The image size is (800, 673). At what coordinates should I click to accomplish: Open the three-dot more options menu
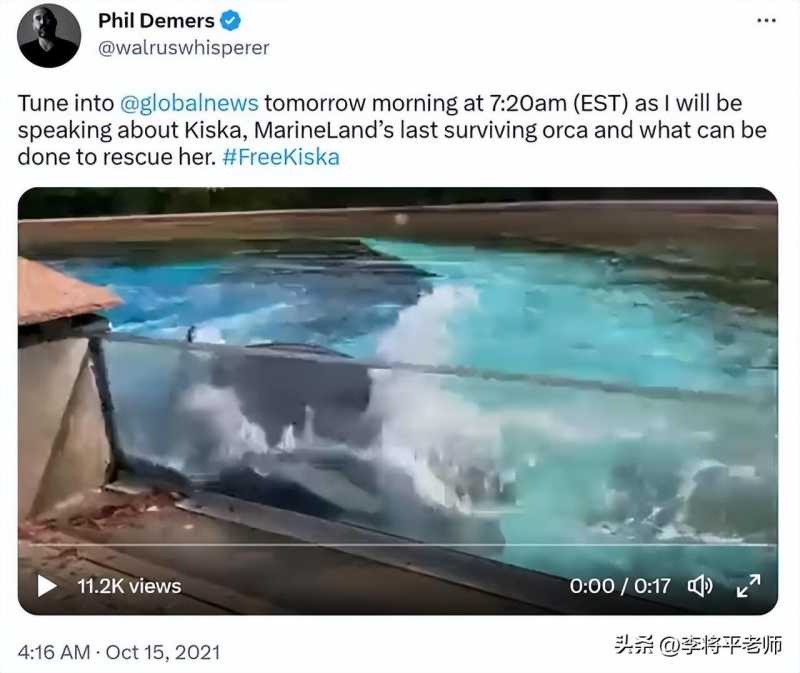766,21
